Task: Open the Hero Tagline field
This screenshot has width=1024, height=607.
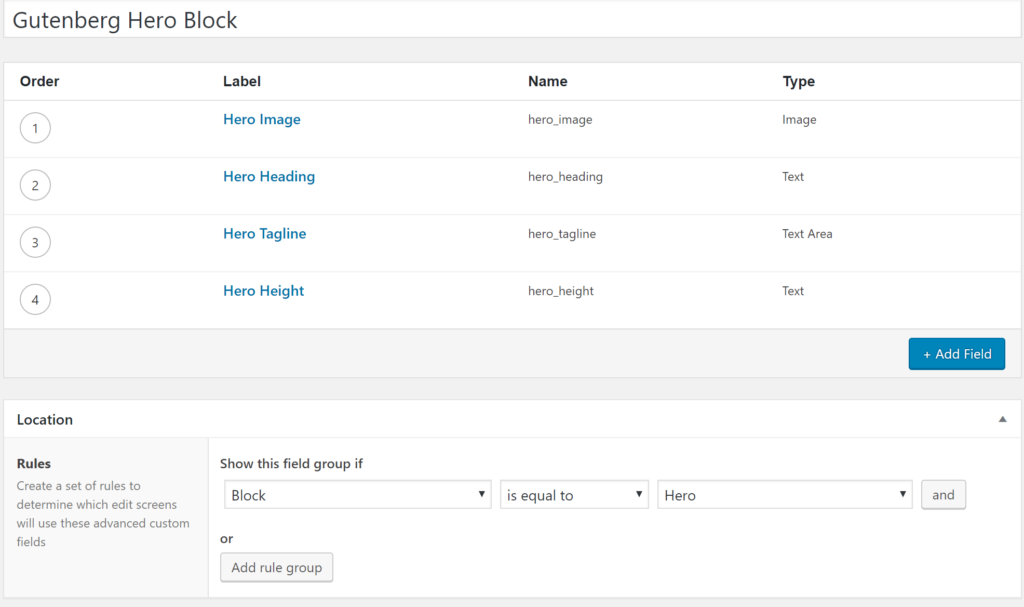Action: [x=264, y=234]
